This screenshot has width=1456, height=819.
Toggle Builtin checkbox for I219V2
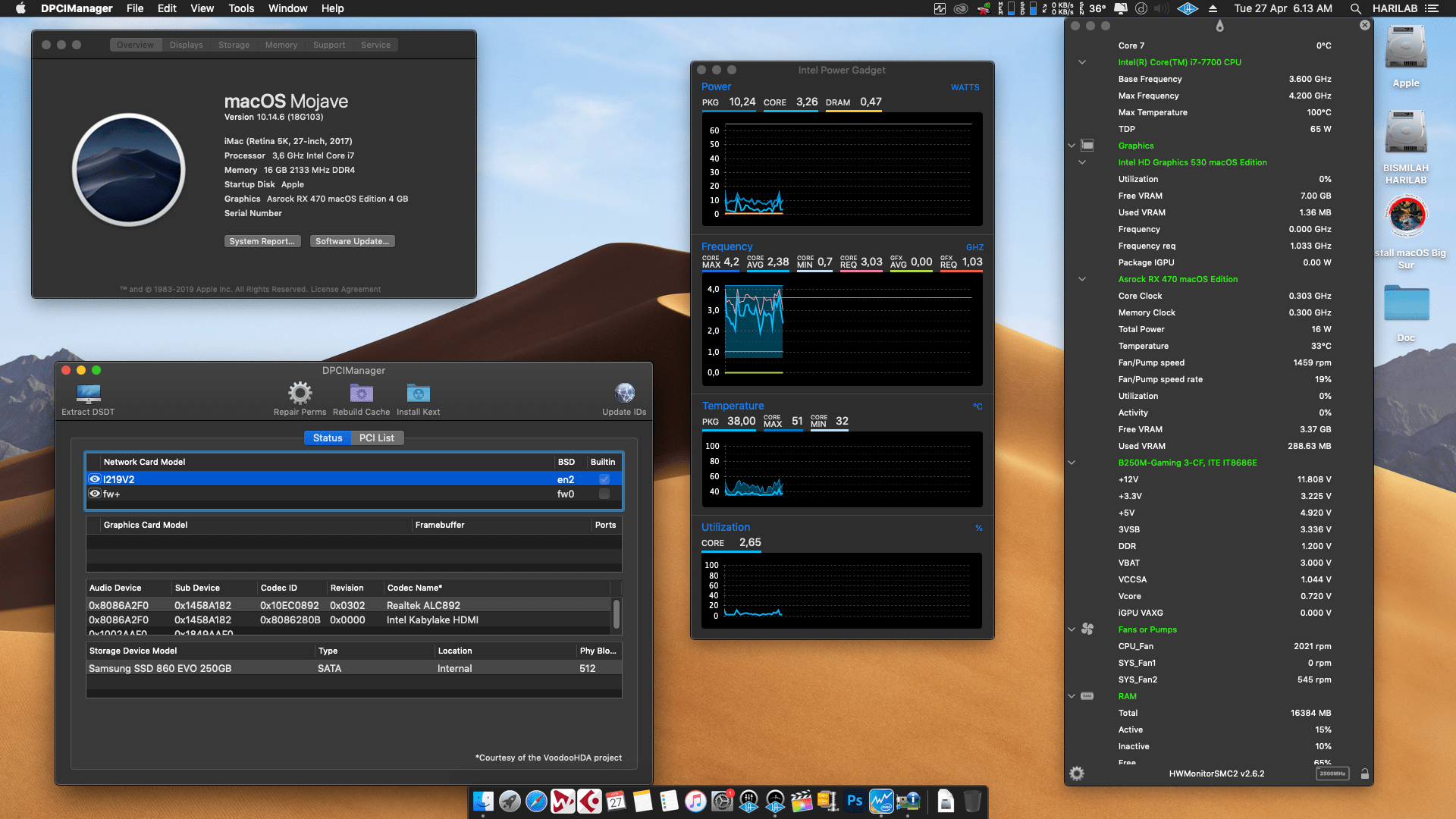point(604,479)
